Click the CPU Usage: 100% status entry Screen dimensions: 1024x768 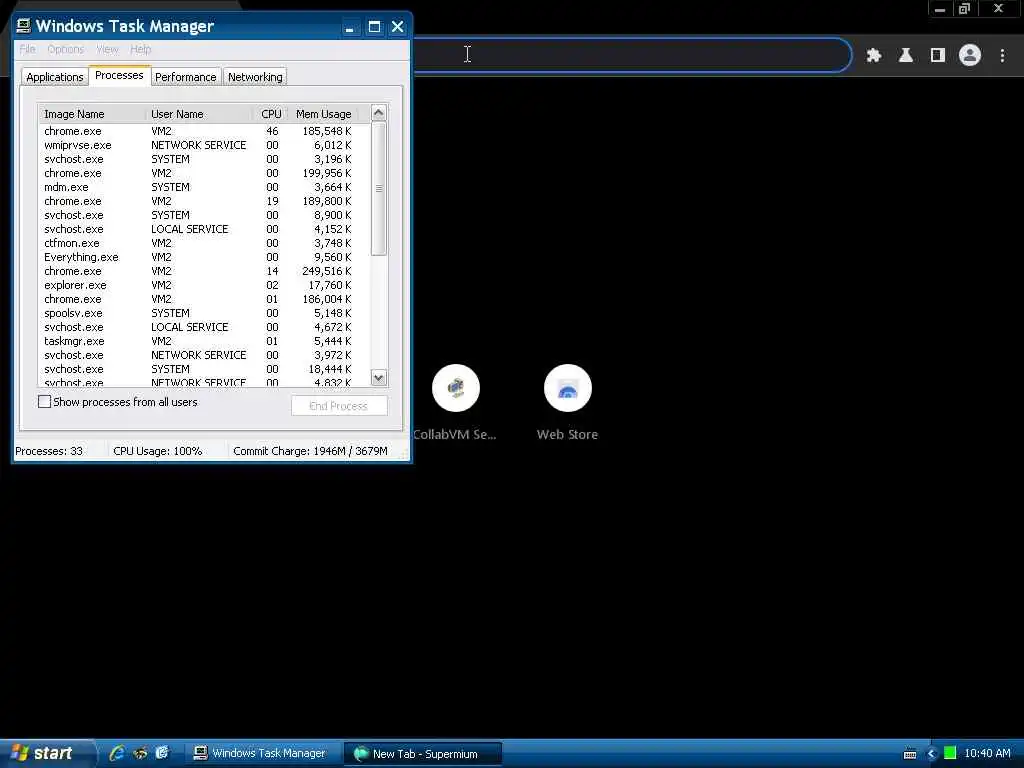click(157, 451)
